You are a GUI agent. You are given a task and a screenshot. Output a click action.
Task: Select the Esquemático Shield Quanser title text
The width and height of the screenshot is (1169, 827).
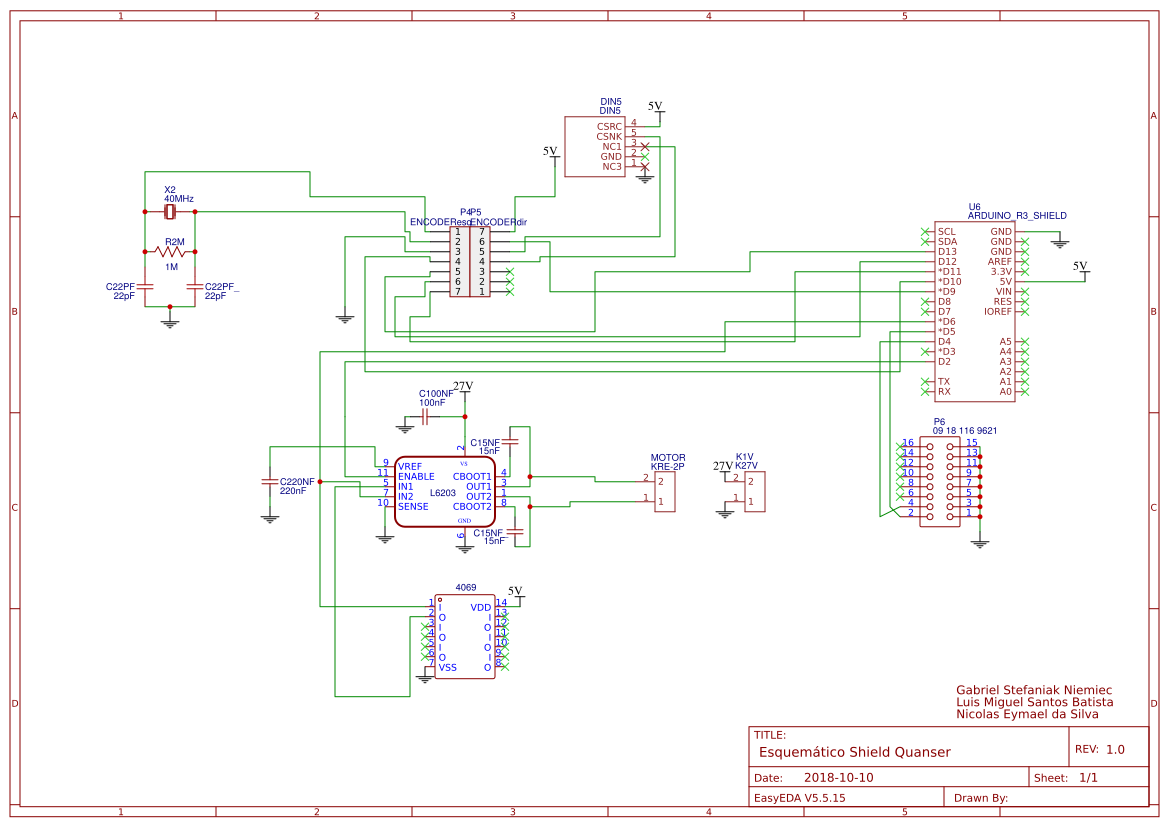click(852, 750)
